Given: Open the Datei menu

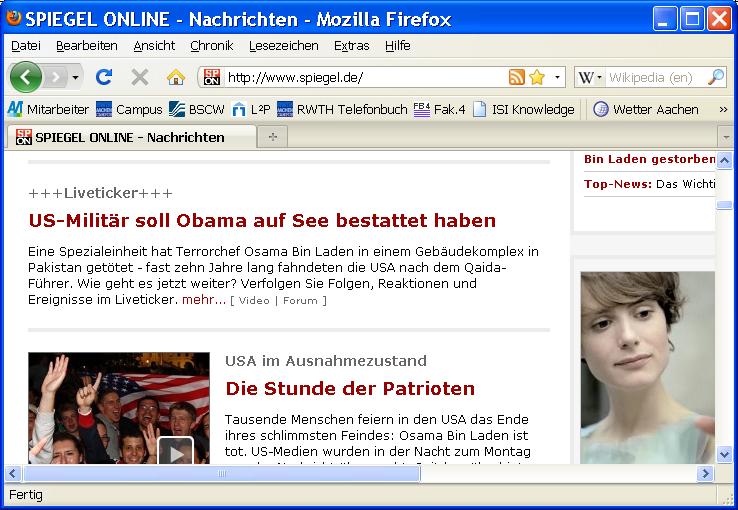Looking at the screenshot, I should [26, 46].
